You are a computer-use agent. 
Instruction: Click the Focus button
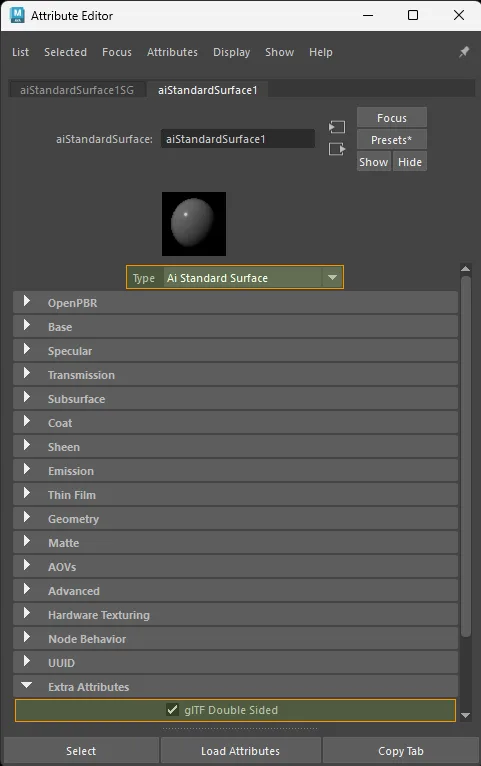pyautogui.click(x=392, y=118)
